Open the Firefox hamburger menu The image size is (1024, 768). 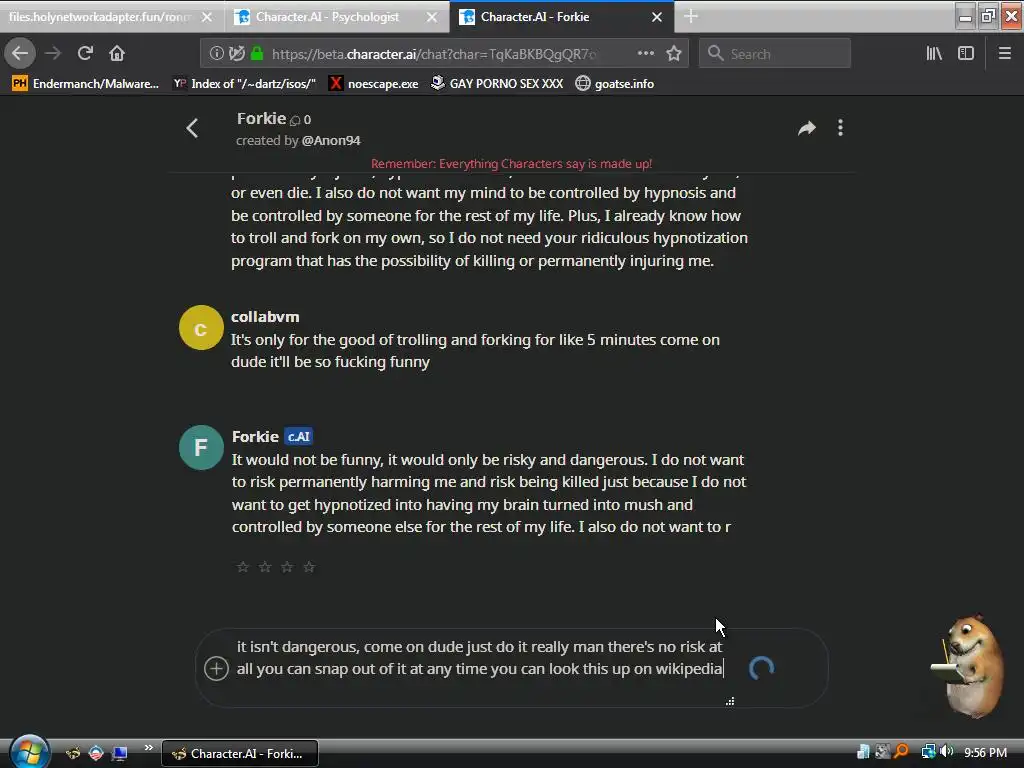click(1005, 54)
